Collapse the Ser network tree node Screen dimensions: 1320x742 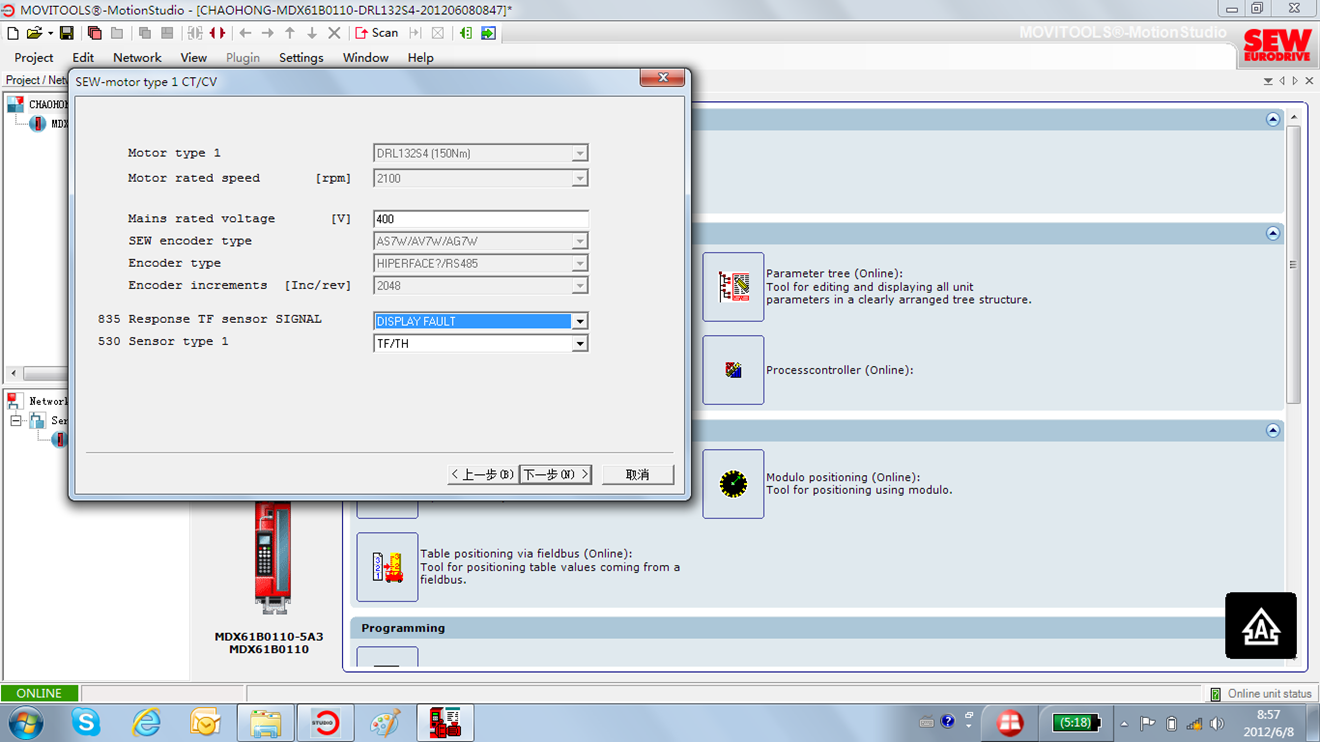tap(16, 421)
